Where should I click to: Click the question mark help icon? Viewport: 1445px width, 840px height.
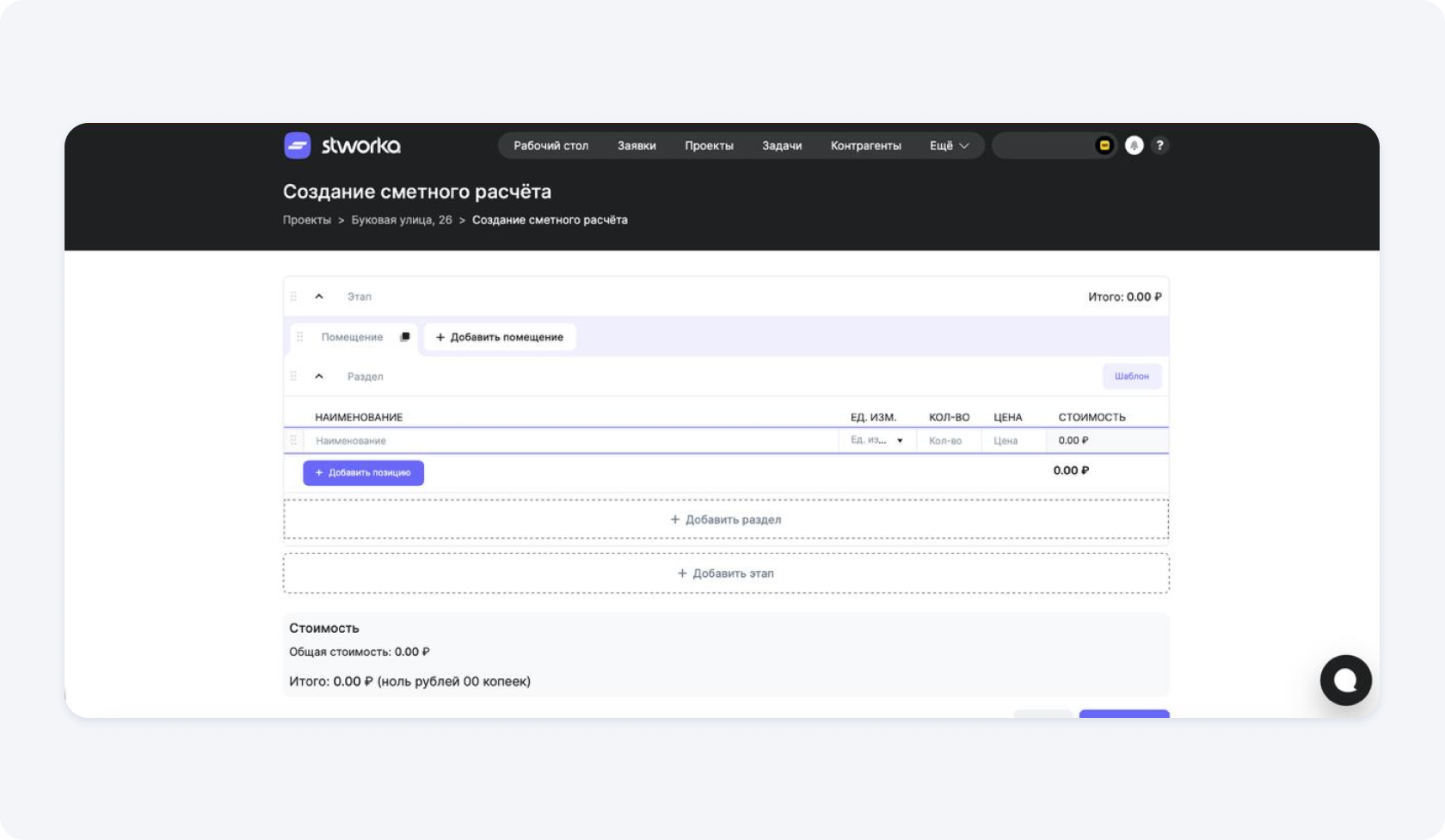pos(1159,145)
